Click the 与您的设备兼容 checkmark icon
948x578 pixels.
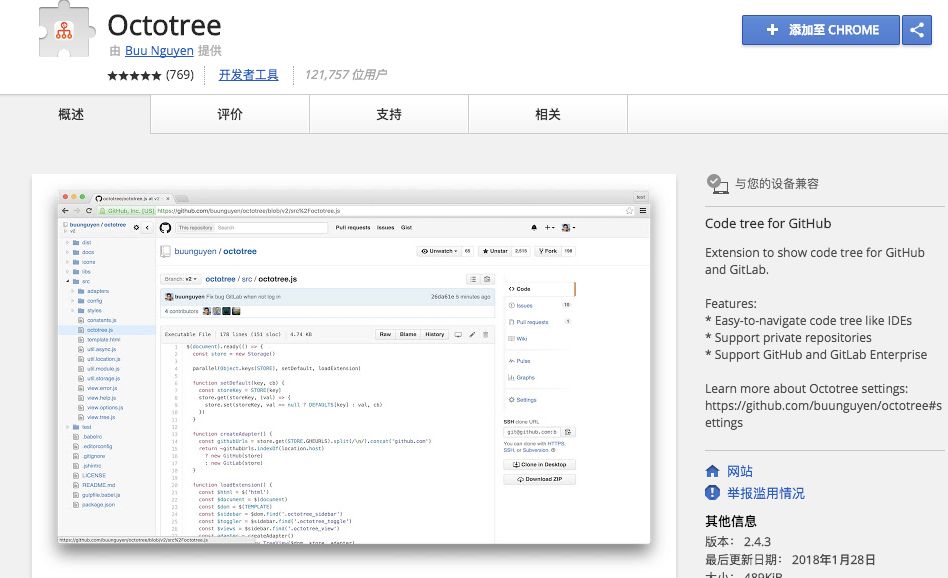[716, 182]
